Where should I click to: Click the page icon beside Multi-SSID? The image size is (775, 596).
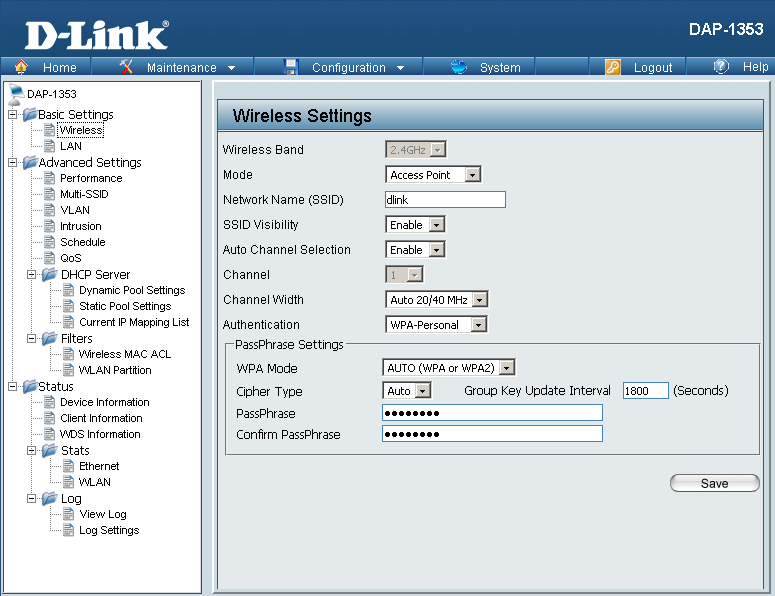pyautogui.click(x=49, y=194)
